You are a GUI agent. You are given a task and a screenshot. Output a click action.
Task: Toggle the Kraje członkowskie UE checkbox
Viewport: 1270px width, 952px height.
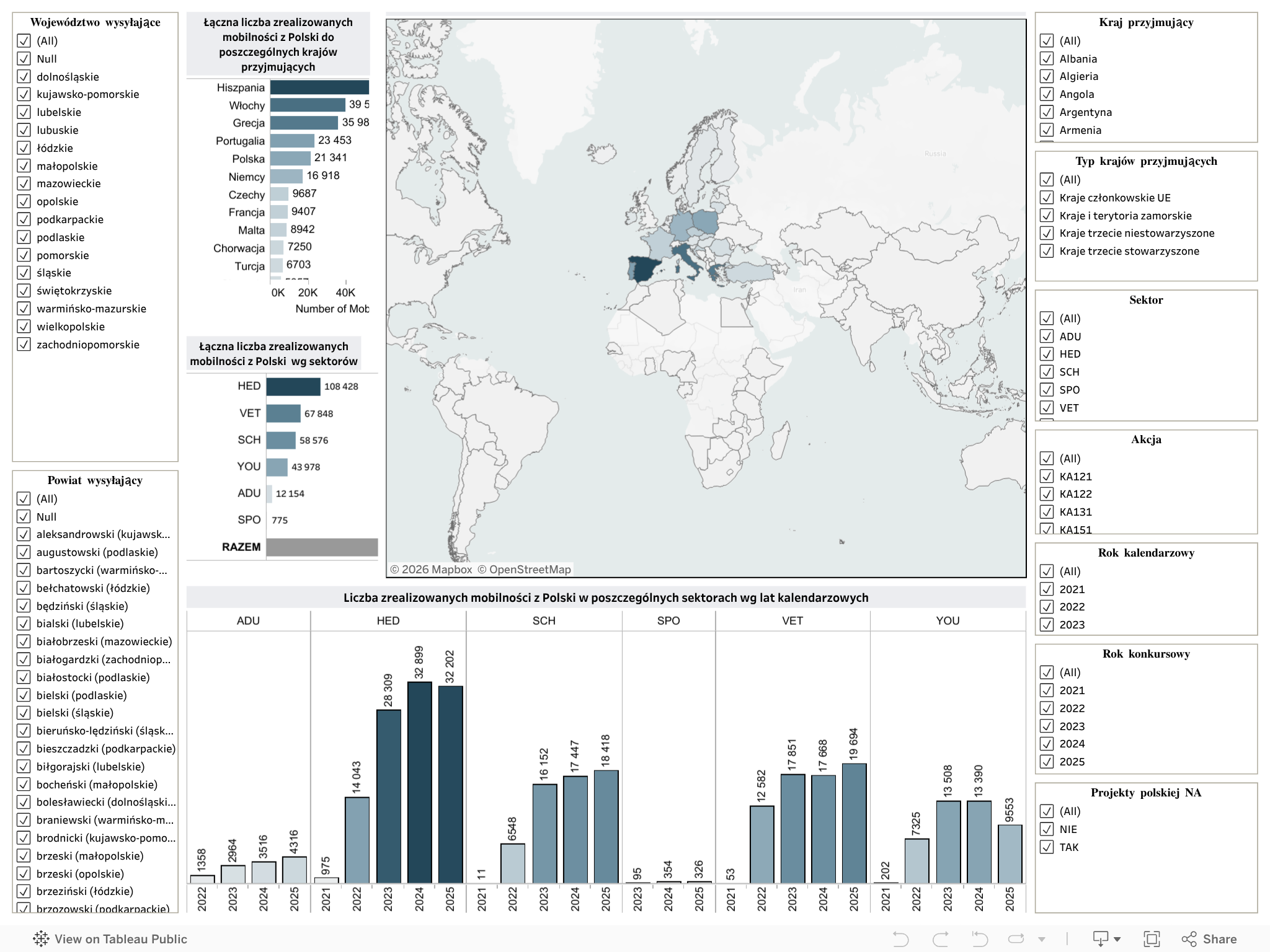coord(1047,198)
